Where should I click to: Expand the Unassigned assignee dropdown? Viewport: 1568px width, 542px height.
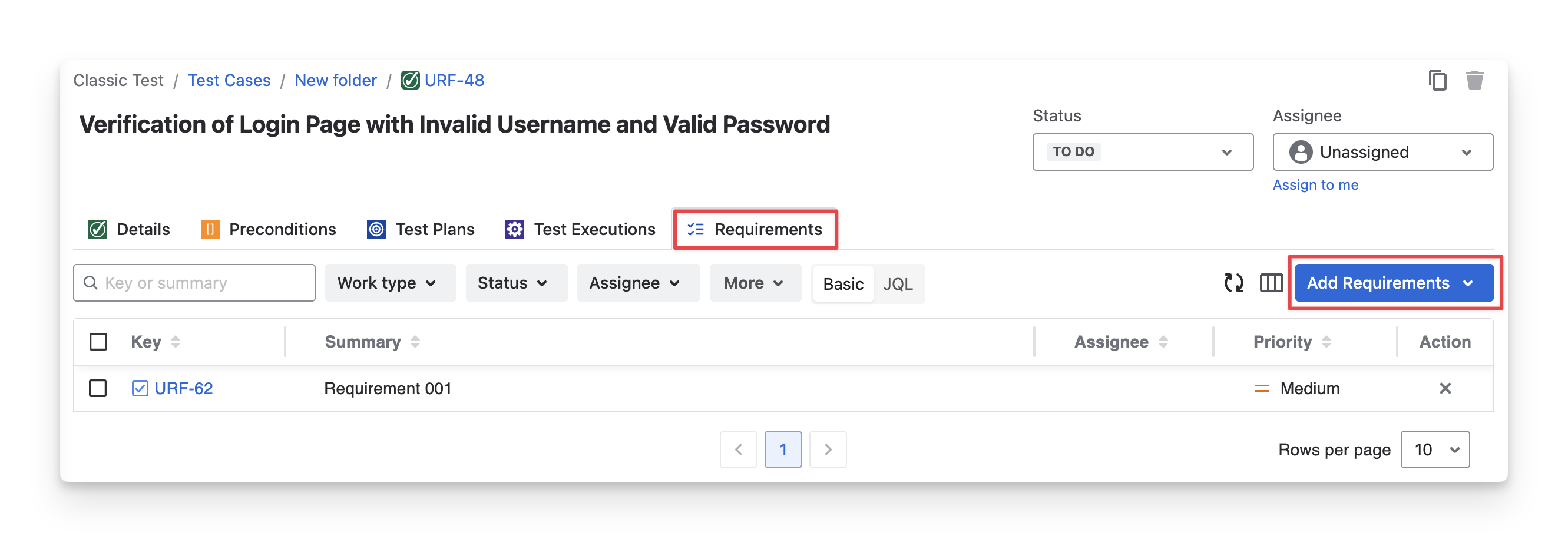(1382, 151)
